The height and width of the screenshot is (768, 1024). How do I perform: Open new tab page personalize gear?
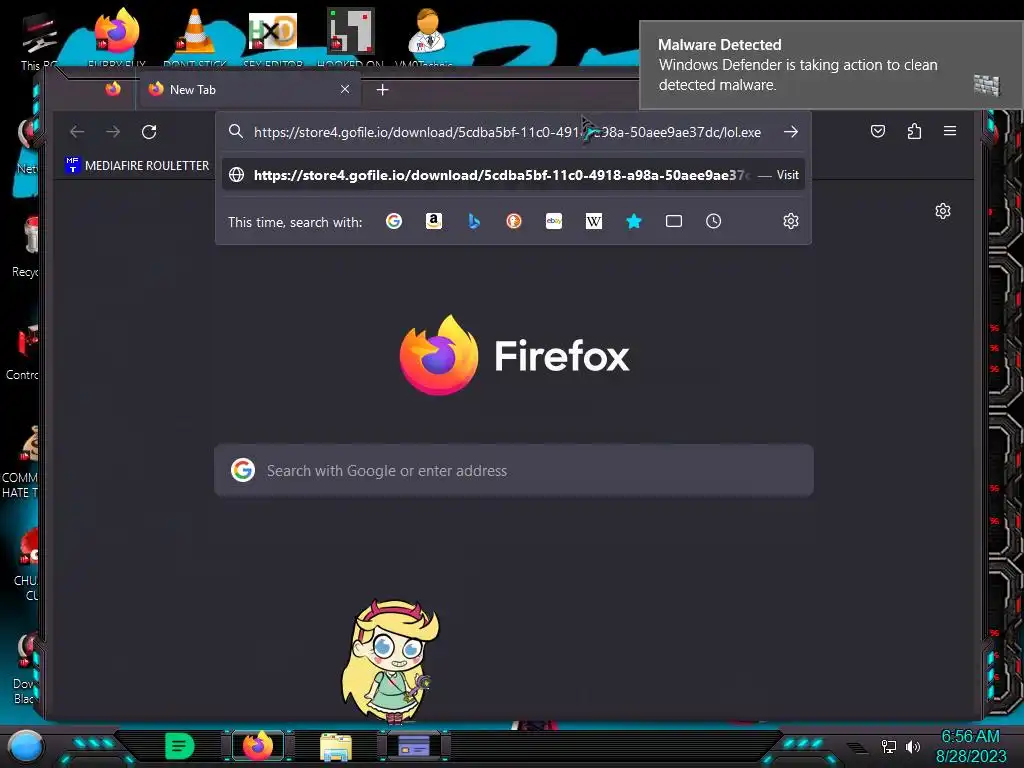942,211
